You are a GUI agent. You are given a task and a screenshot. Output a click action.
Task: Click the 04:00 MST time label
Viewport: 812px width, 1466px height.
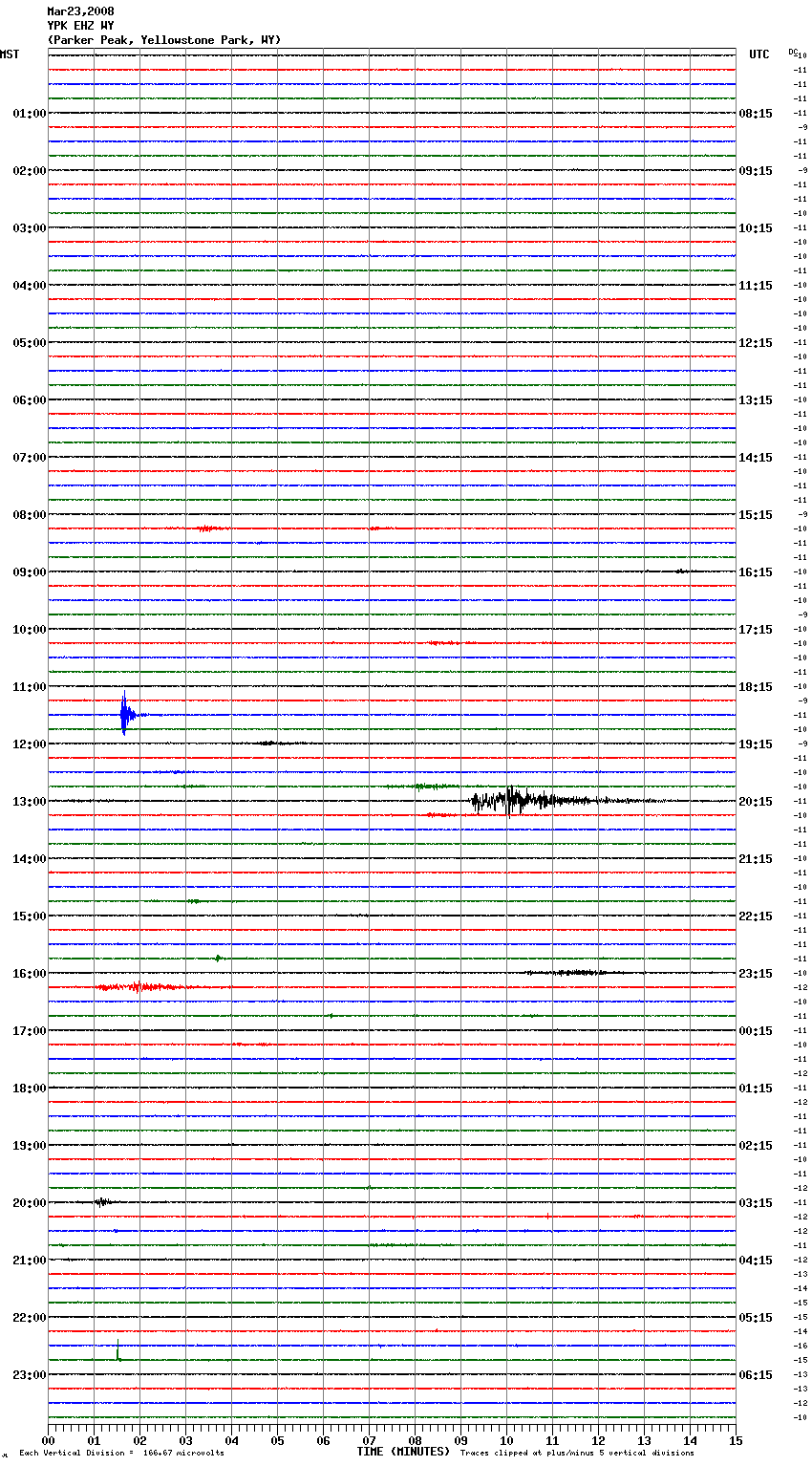tap(30, 286)
